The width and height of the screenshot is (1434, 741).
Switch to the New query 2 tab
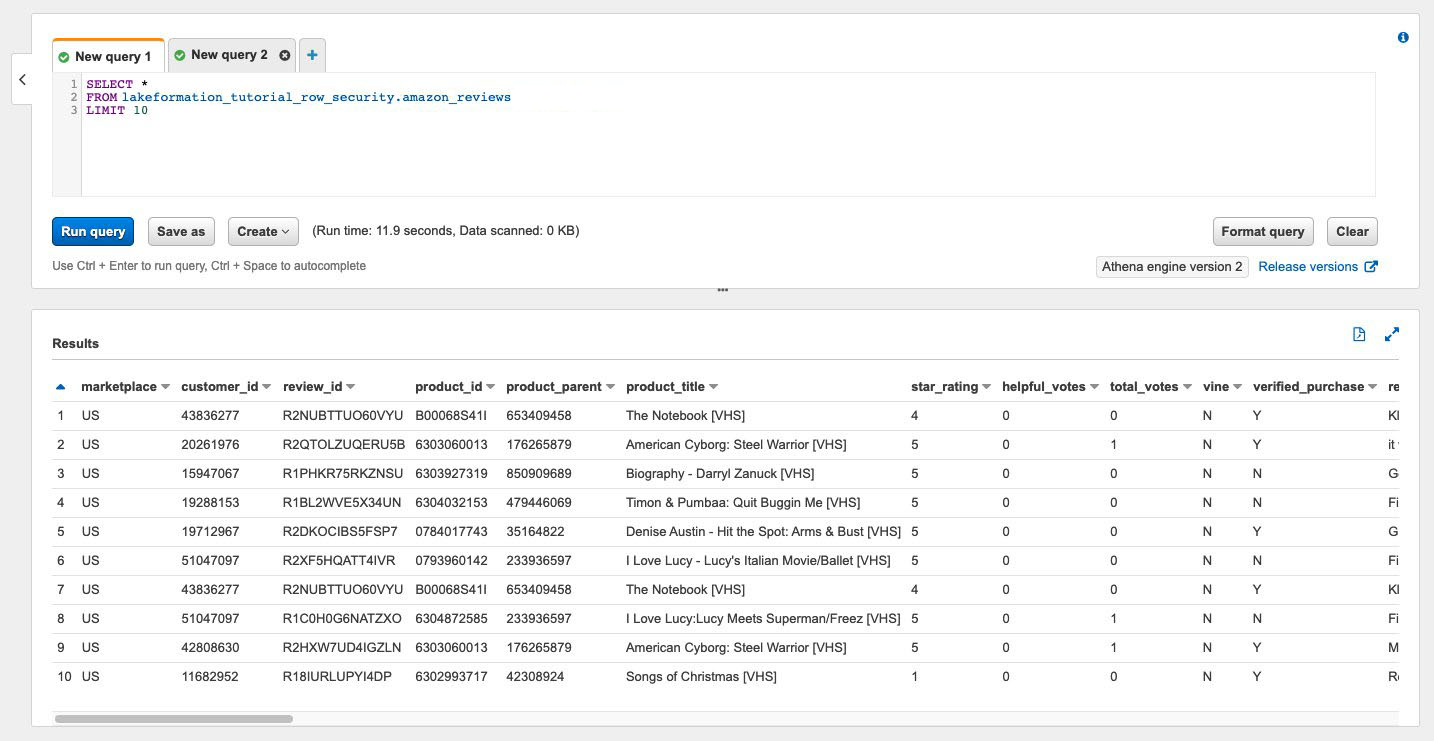coord(228,55)
